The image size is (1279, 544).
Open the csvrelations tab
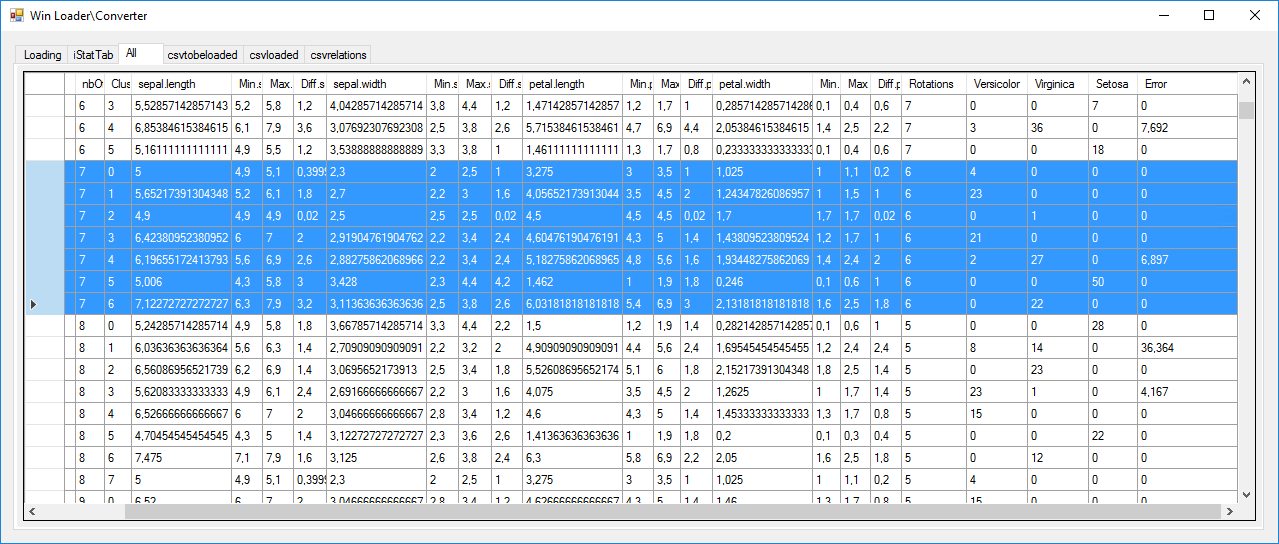[x=338, y=55]
